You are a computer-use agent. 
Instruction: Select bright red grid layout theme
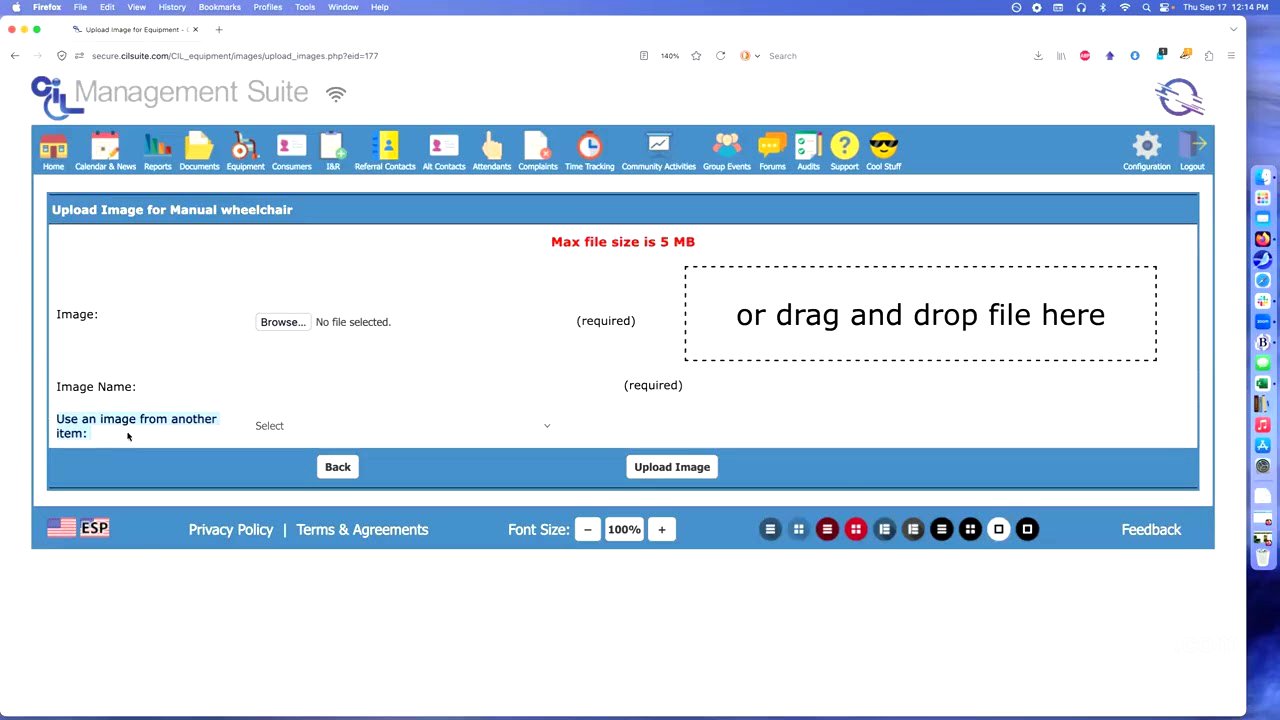pos(856,529)
